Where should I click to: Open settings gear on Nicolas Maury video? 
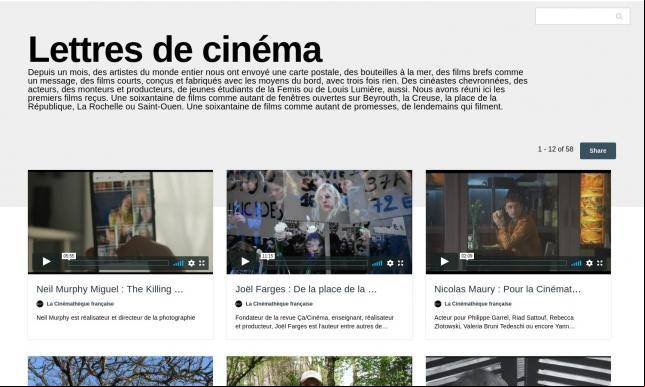589,263
